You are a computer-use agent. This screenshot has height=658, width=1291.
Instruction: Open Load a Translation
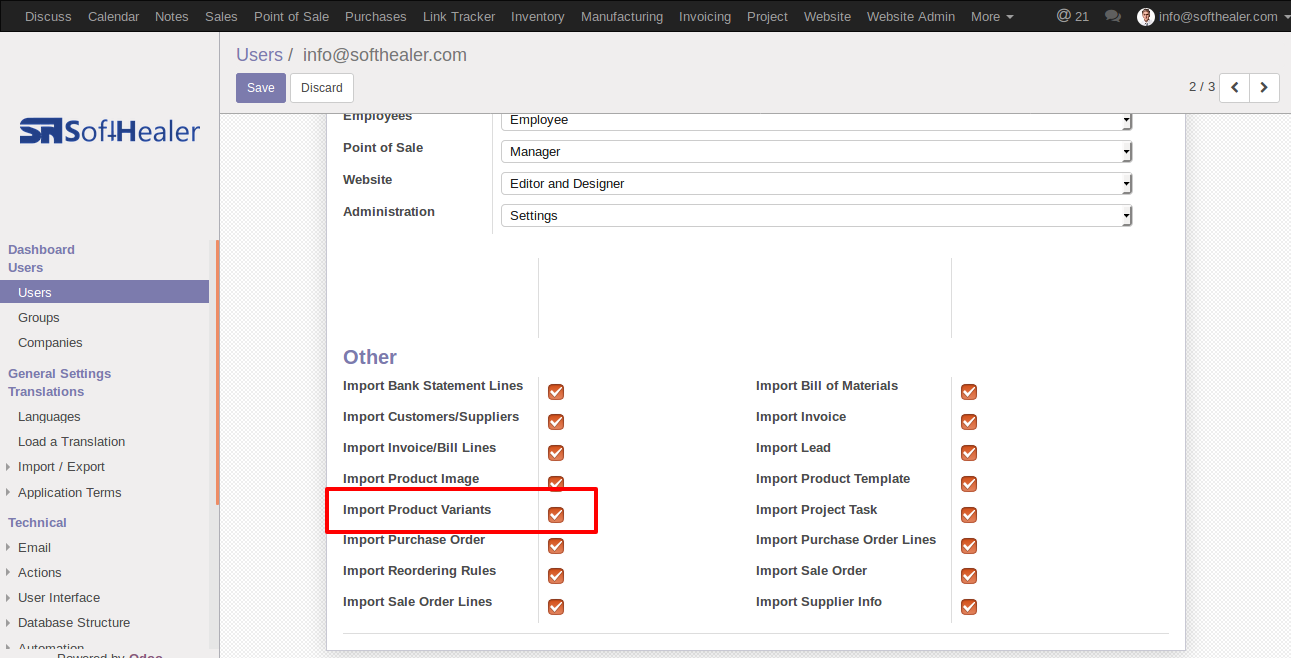point(72,442)
